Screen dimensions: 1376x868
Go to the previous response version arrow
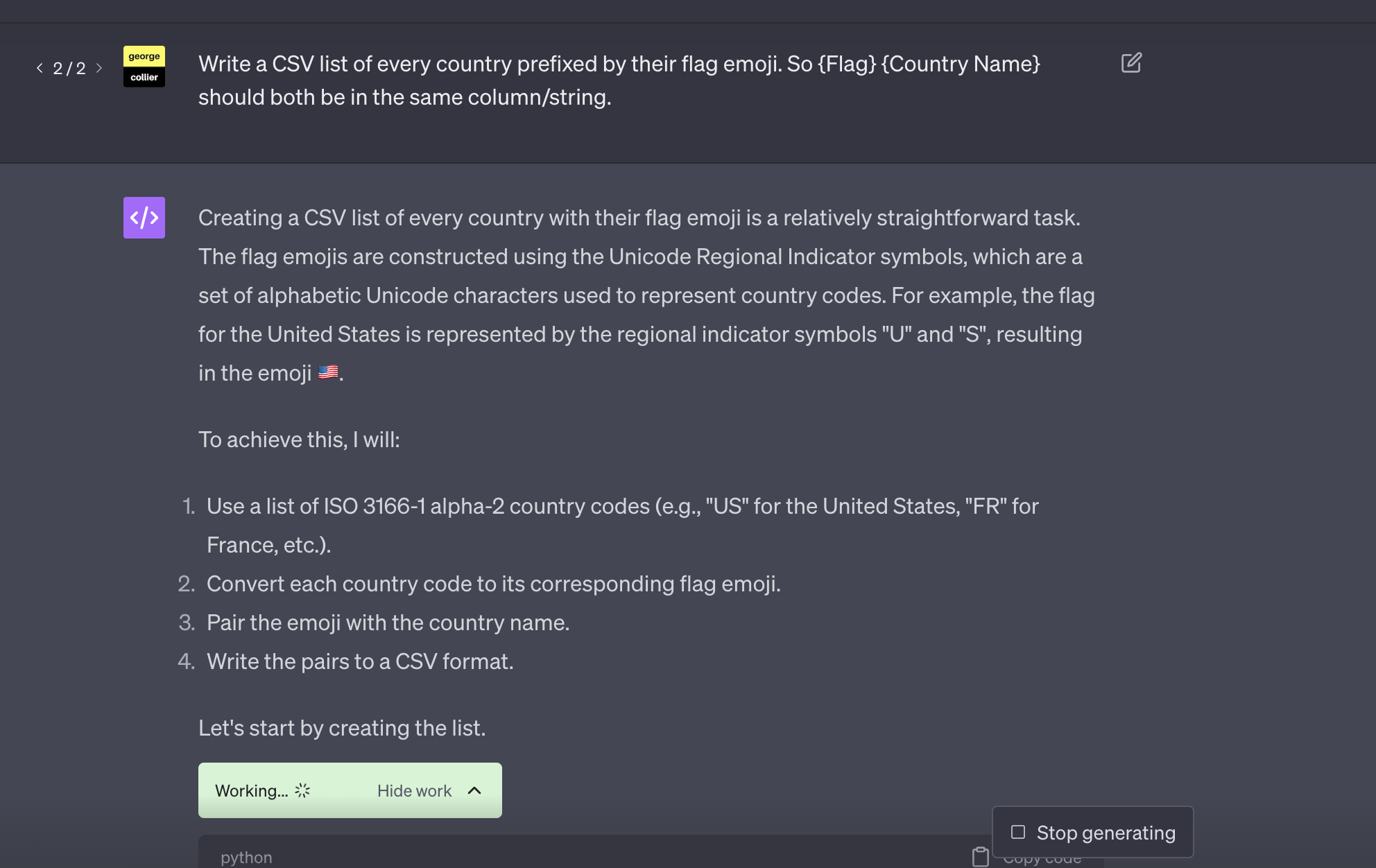40,68
